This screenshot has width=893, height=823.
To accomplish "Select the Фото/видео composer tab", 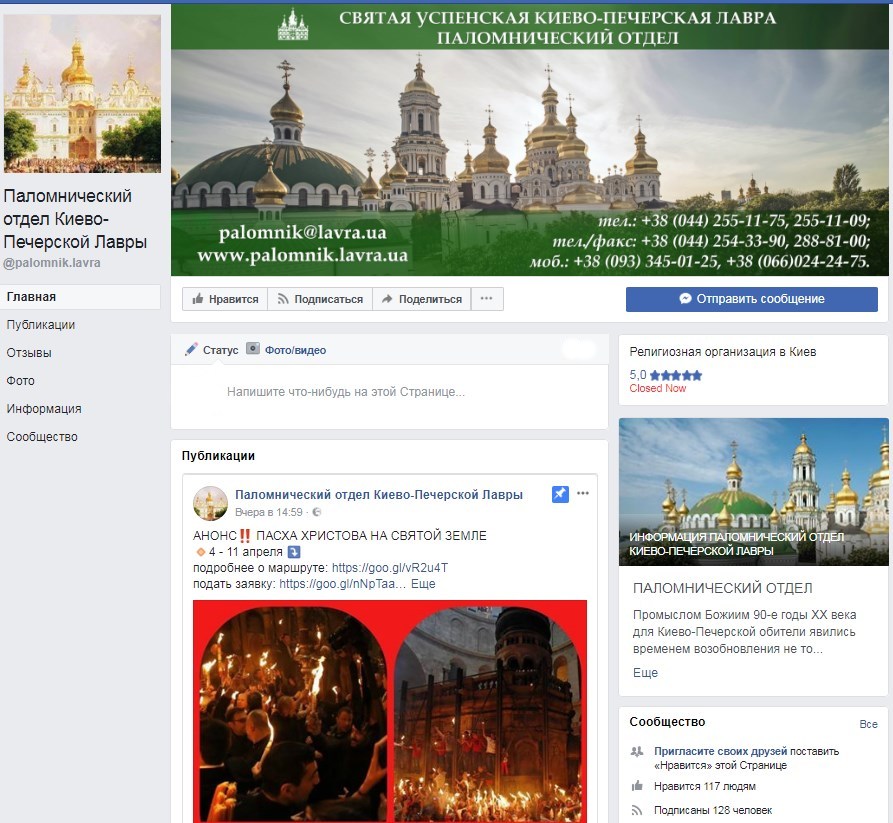I will click(286, 350).
